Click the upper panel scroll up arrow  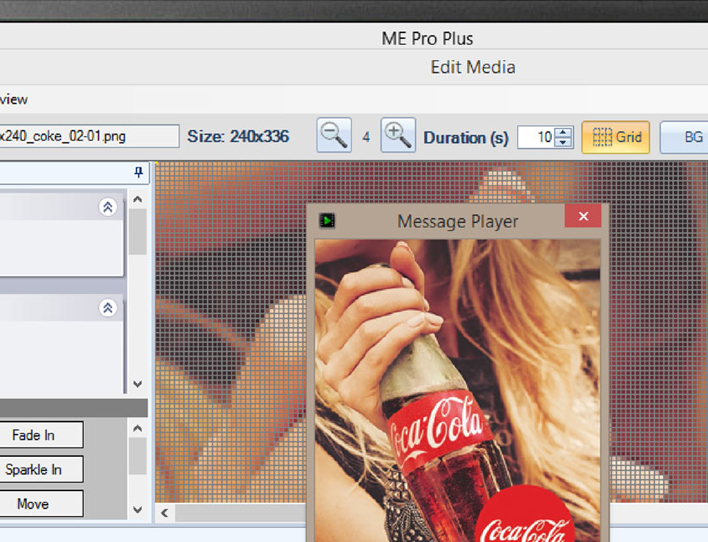pyautogui.click(x=138, y=199)
